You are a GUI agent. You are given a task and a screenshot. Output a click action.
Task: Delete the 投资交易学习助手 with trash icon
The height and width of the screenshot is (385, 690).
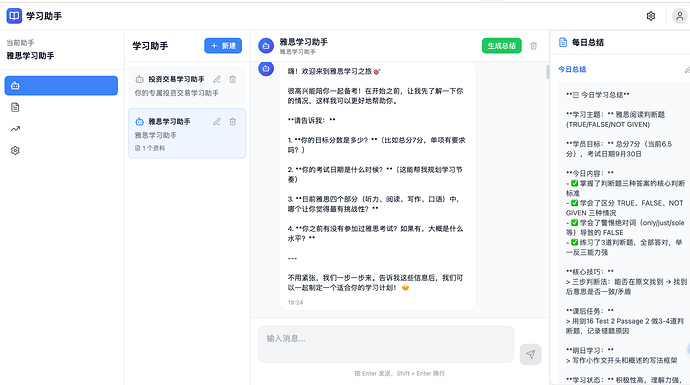point(233,79)
